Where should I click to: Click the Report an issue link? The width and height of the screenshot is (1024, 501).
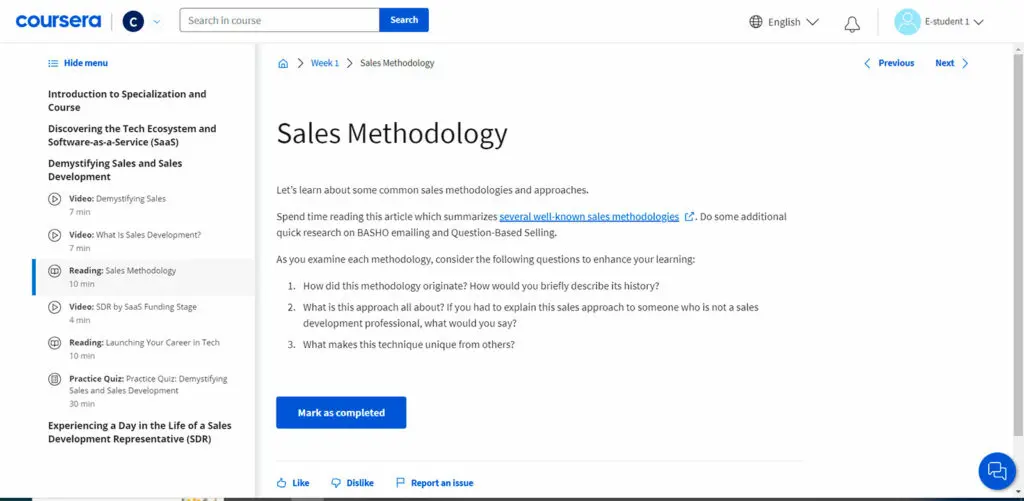[442, 483]
